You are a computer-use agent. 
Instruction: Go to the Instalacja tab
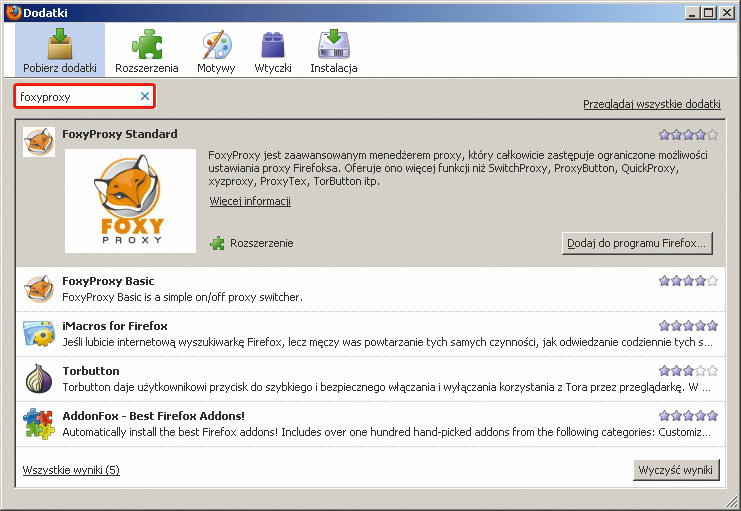pyautogui.click(x=333, y=51)
